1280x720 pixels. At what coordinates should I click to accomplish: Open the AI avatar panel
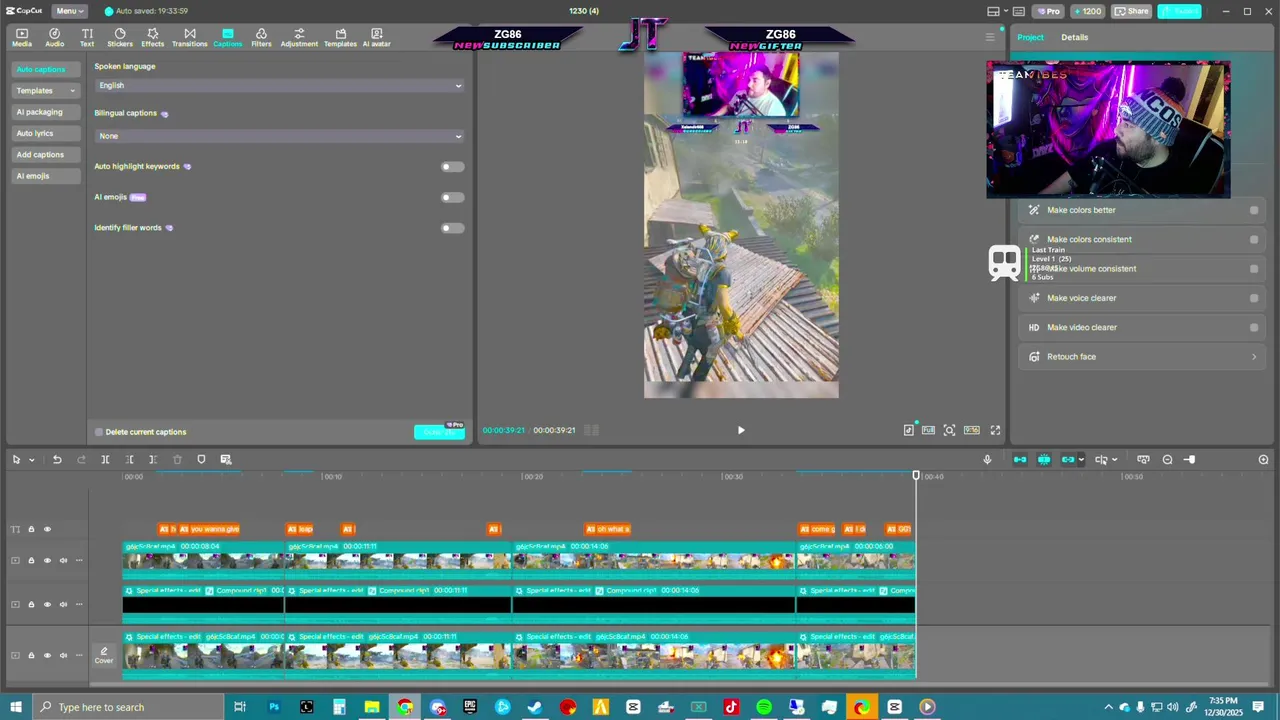click(x=376, y=37)
